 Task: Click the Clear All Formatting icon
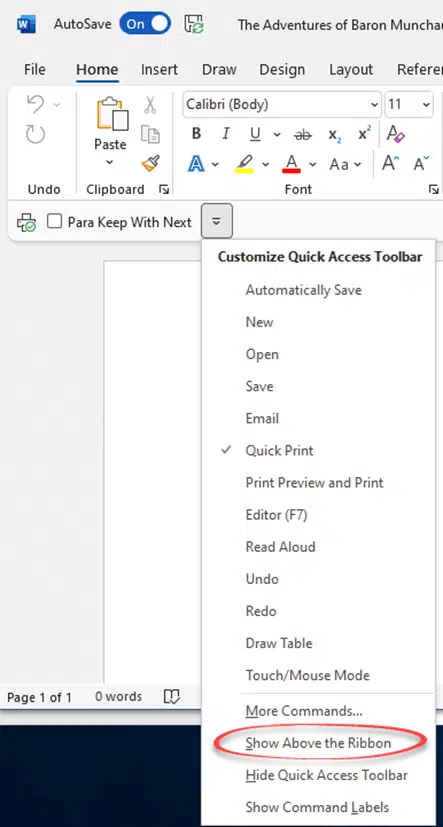396,134
